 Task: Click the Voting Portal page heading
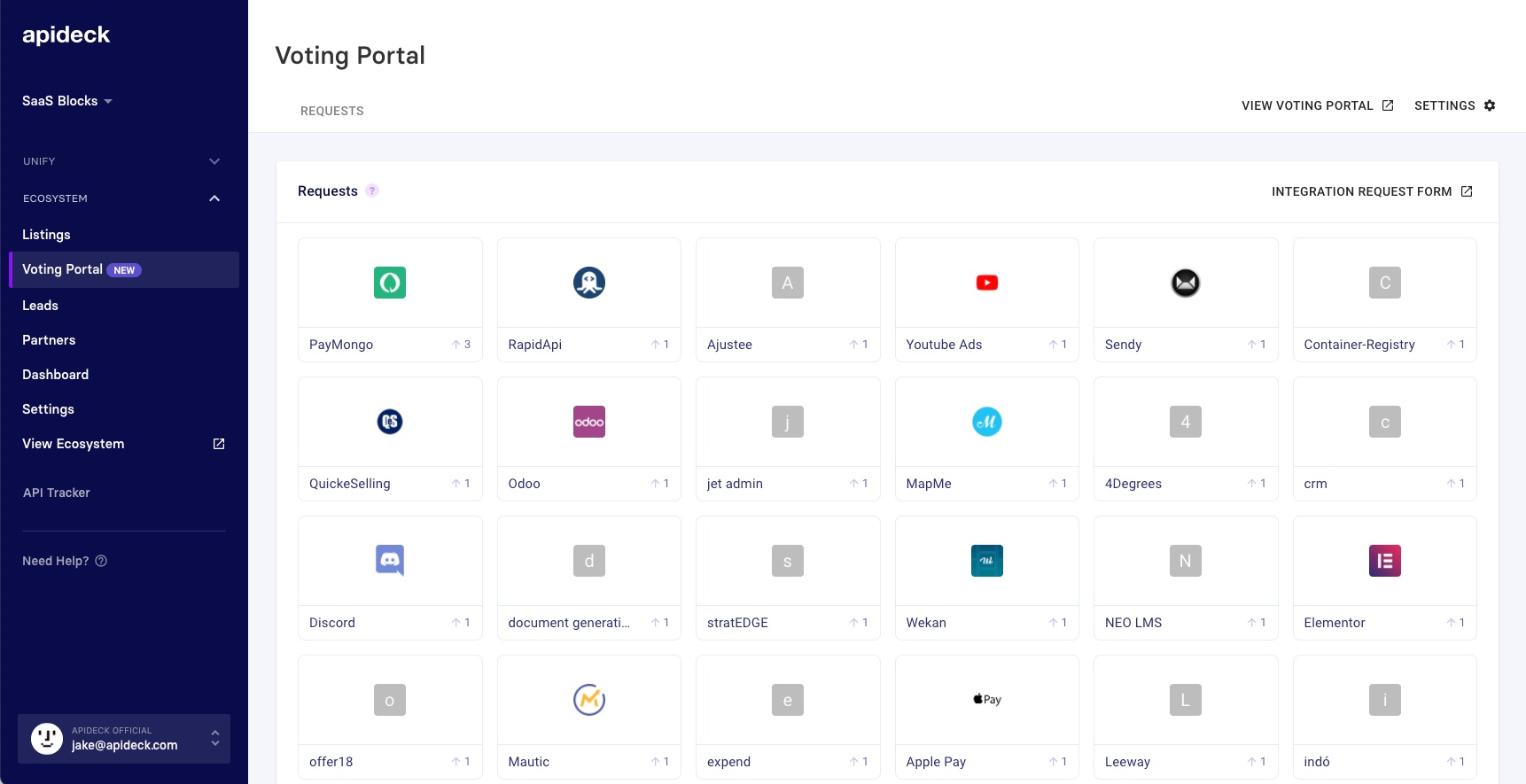coord(350,55)
